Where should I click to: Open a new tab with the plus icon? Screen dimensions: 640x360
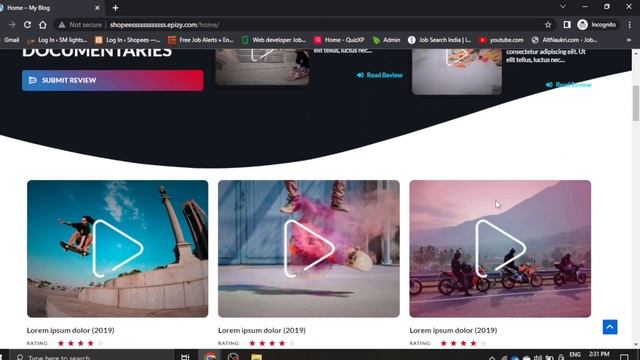(x=116, y=8)
